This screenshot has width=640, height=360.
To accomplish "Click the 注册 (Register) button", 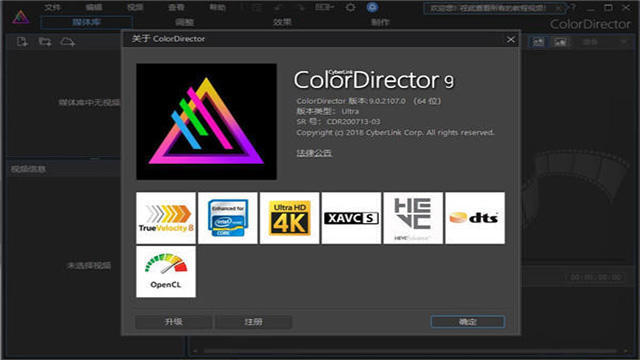I will click(253, 322).
